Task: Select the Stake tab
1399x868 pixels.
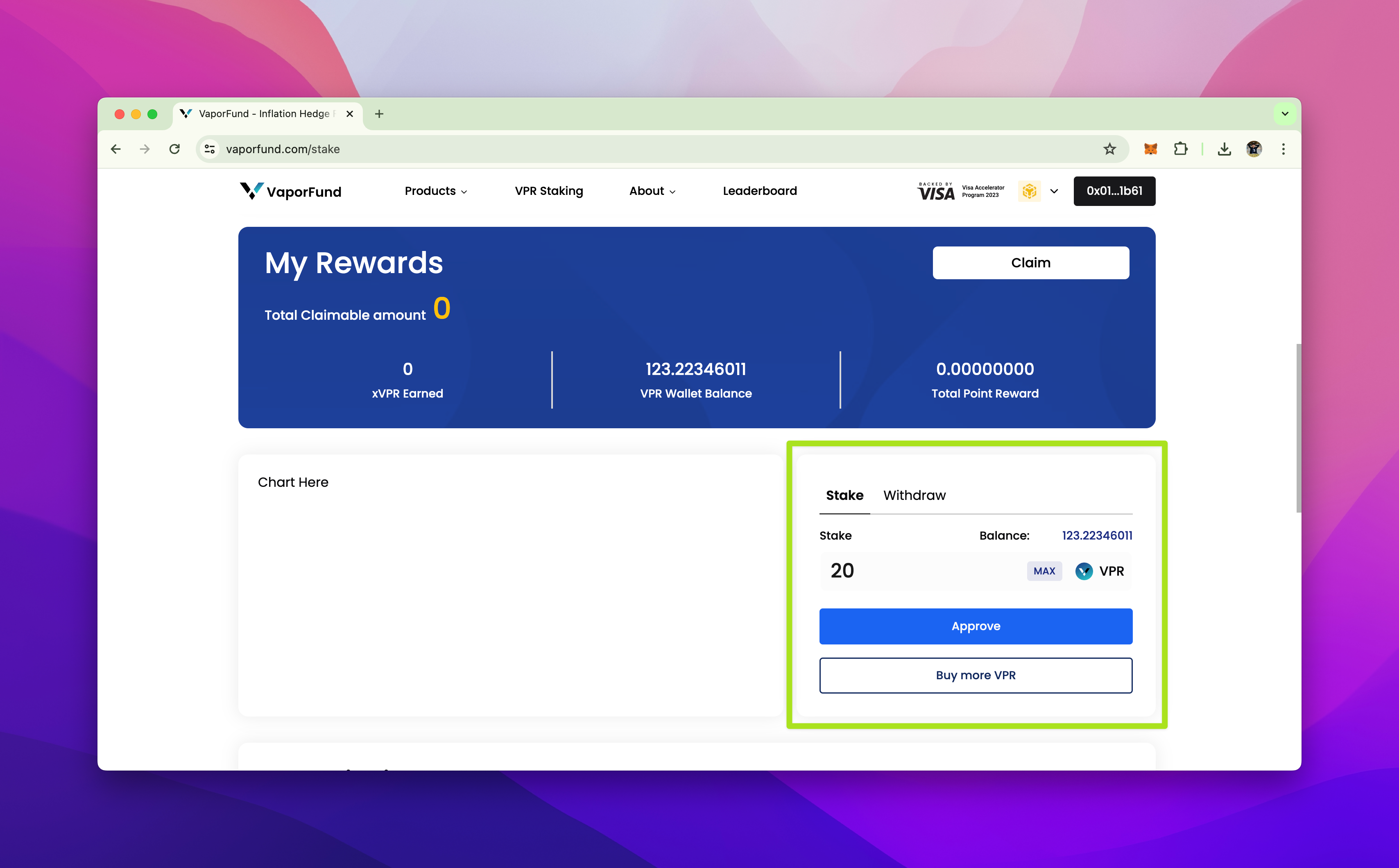Action: 844,495
